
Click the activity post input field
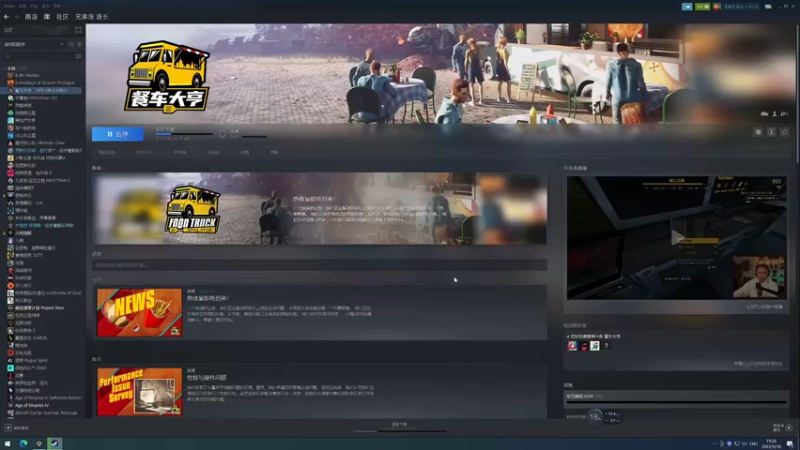(x=319, y=265)
